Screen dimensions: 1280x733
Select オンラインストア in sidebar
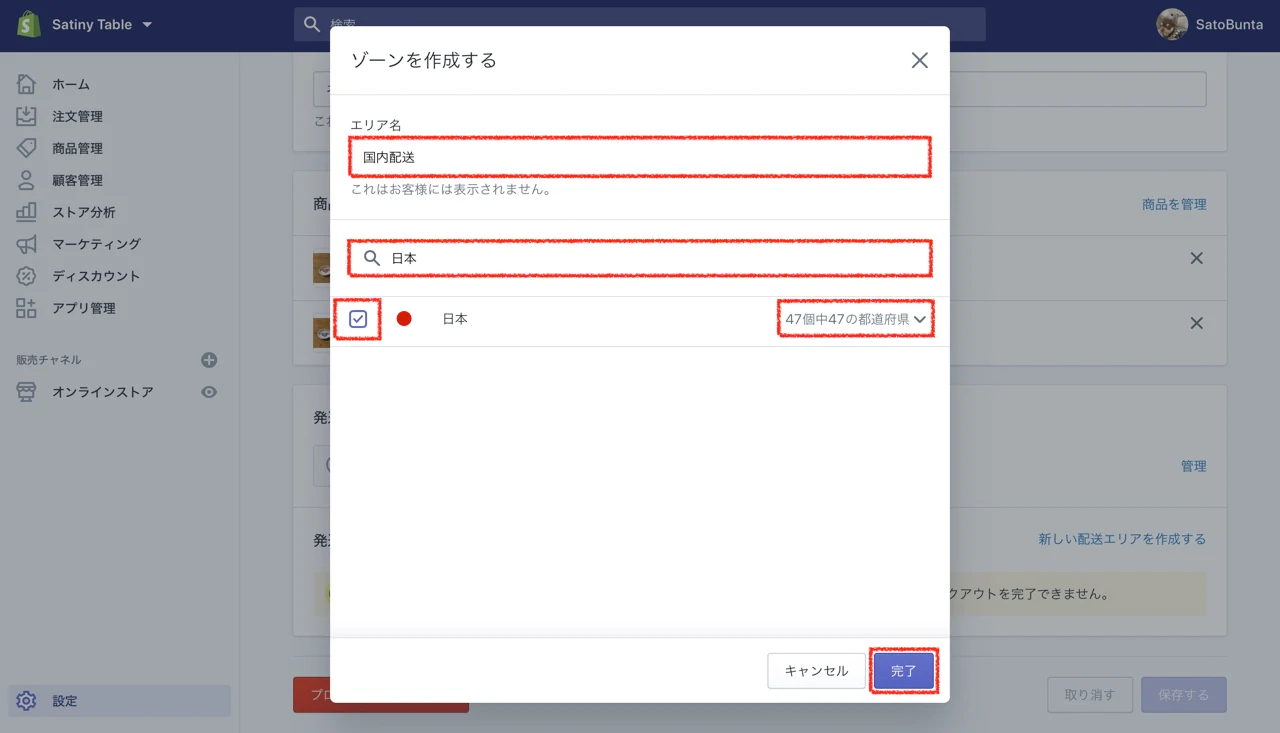point(103,392)
